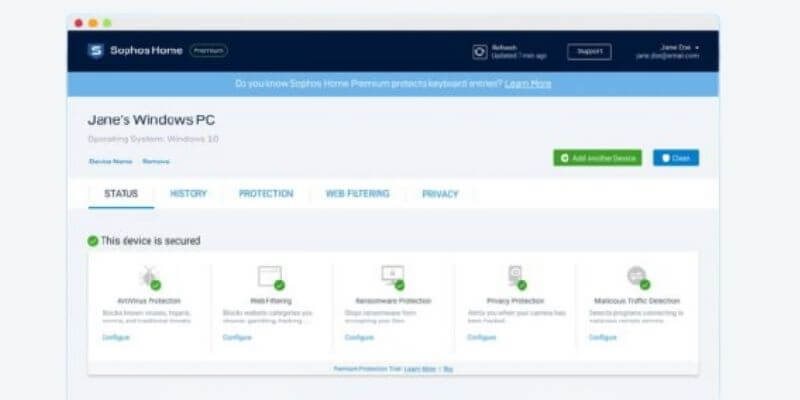Click the Privacy Protection webcam icon
This screenshot has height=400, width=800.
click(x=514, y=276)
